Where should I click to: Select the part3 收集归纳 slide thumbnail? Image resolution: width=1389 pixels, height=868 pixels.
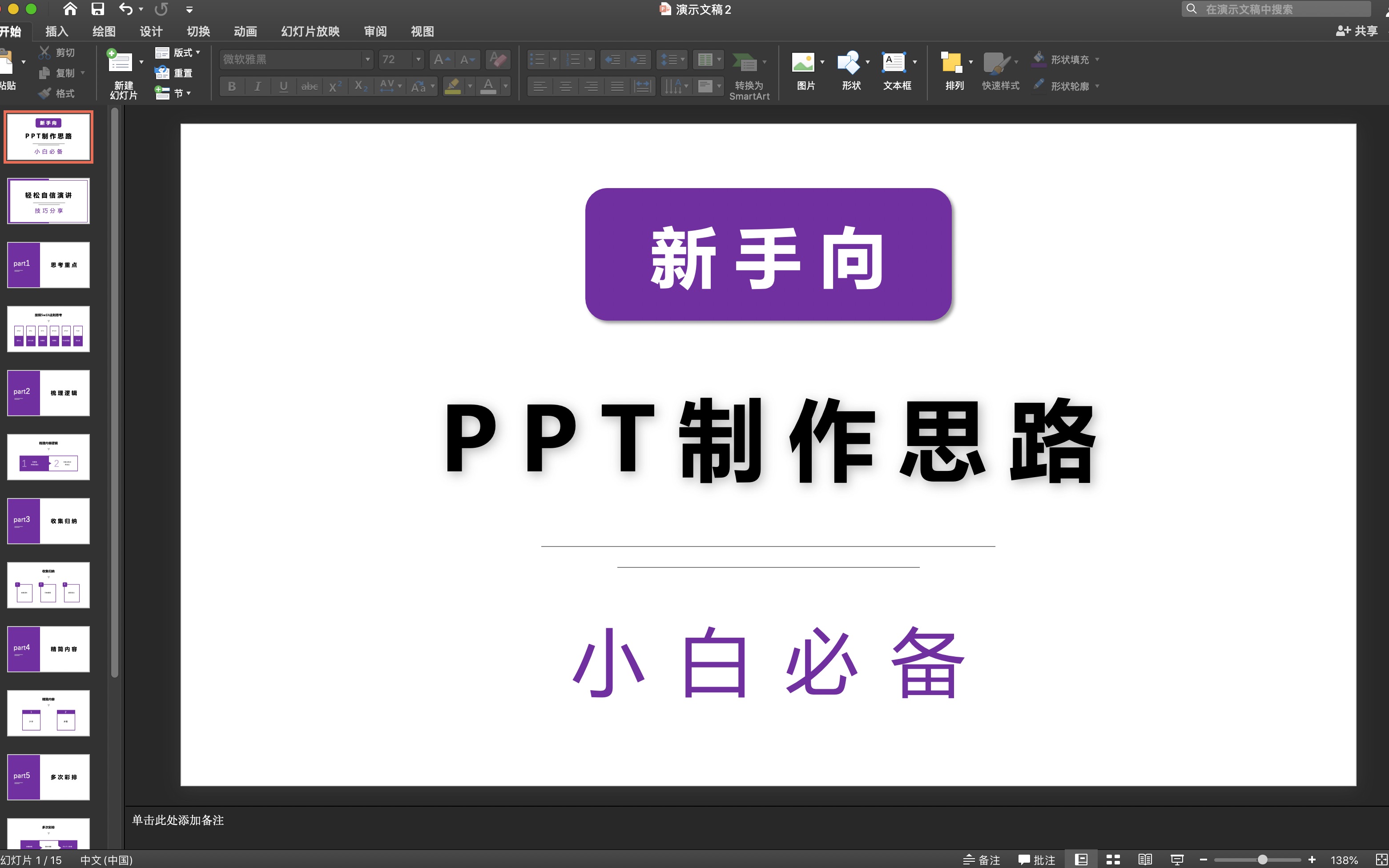point(48,521)
